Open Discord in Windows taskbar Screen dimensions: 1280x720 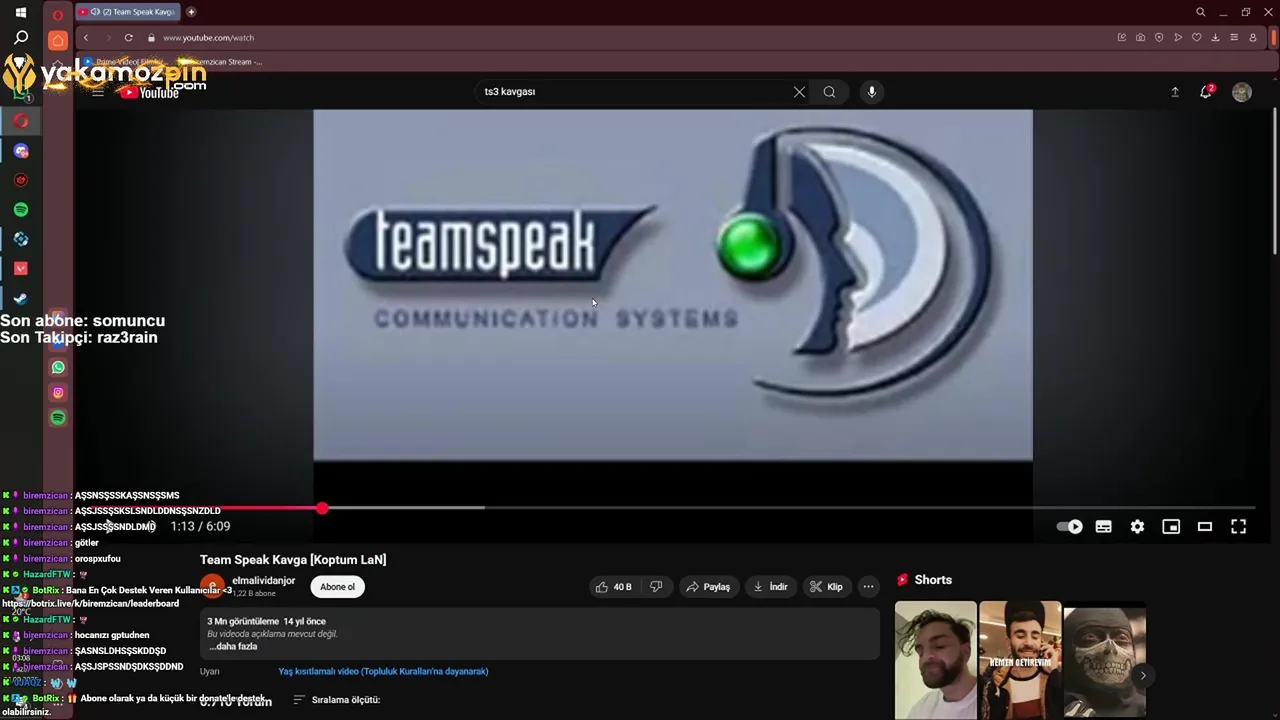(21, 151)
